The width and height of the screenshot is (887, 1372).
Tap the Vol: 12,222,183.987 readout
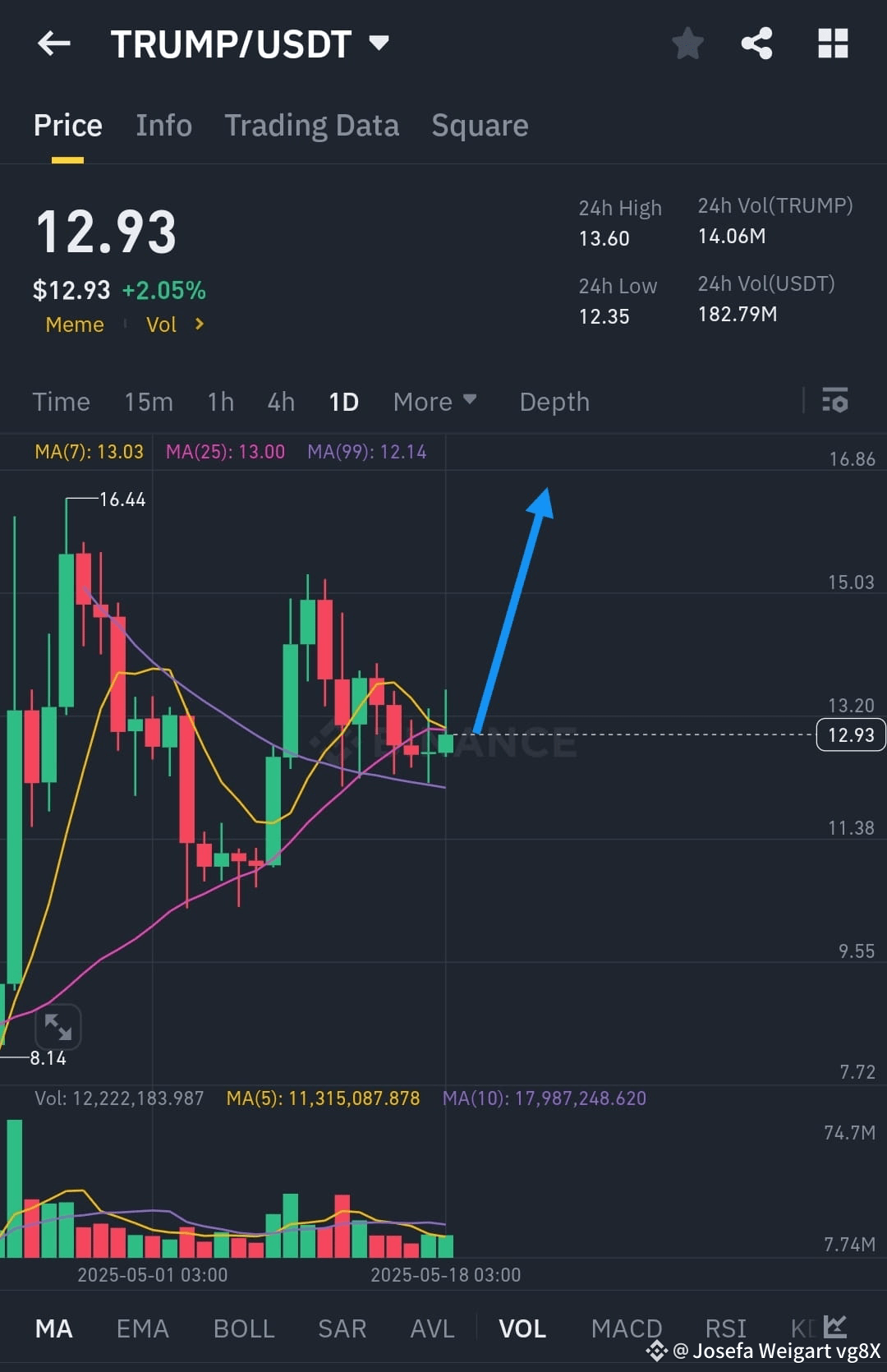tap(119, 1098)
